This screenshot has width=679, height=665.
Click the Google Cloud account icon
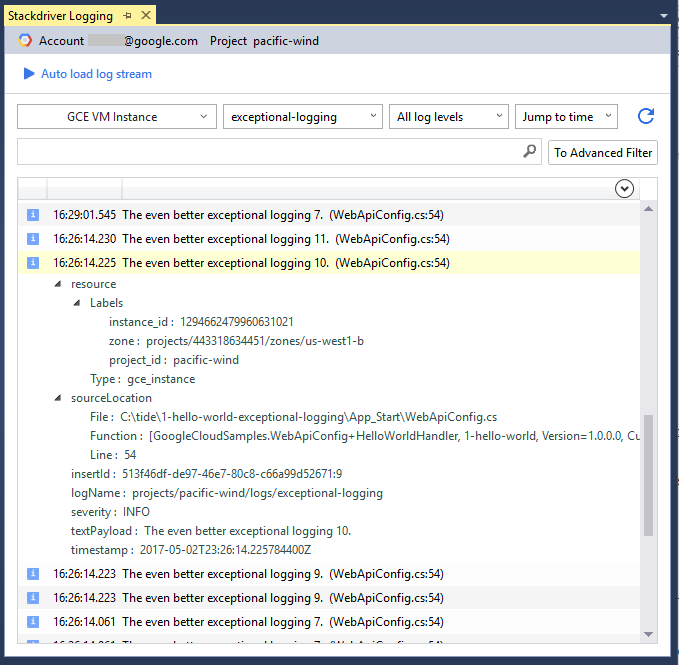[25, 41]
